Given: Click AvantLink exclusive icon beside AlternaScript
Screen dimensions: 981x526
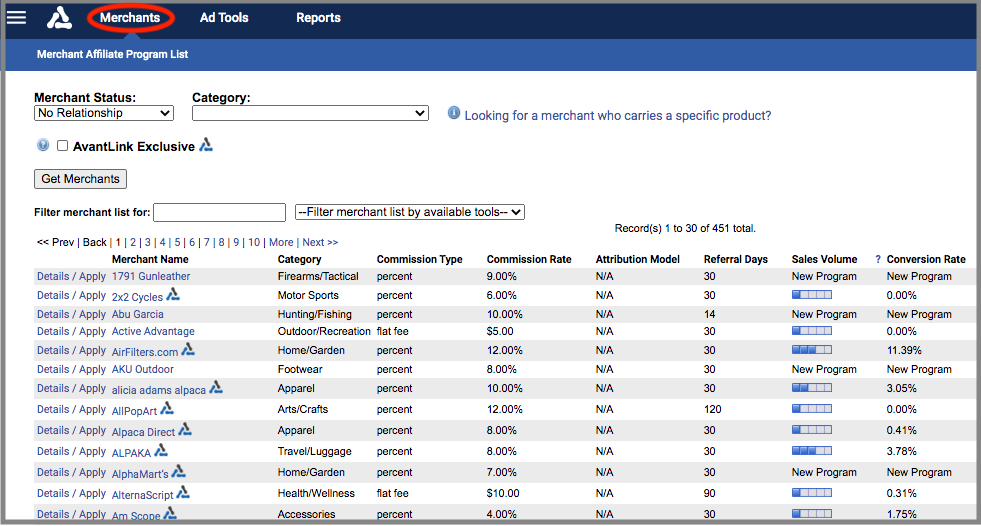Looking at the screenshot, I should click(183, 492).
